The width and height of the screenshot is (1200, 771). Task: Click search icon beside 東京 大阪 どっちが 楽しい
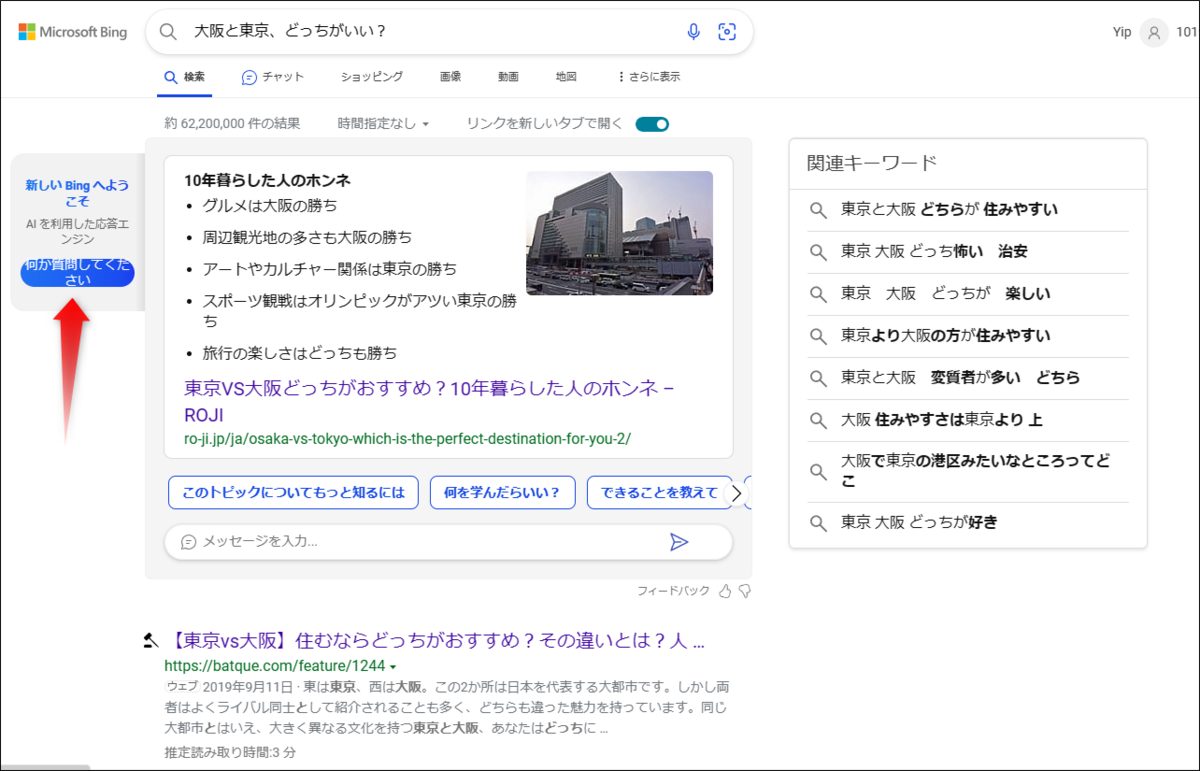(818, 294)
